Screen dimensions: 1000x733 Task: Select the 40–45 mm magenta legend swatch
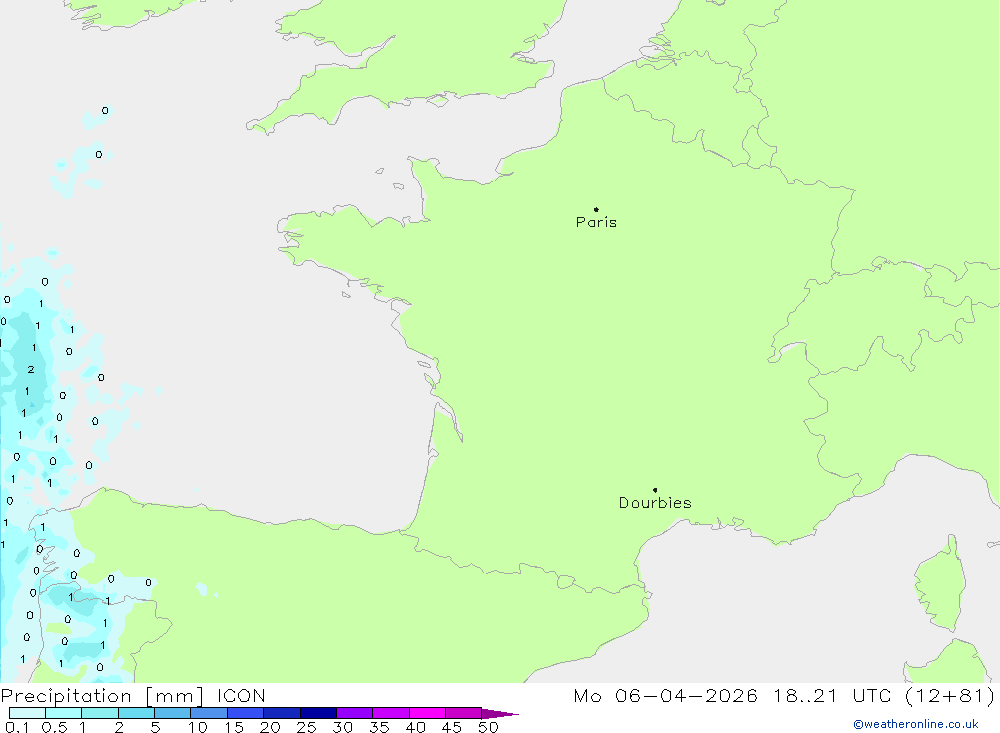pyautogui.click(x=427, y=713)
